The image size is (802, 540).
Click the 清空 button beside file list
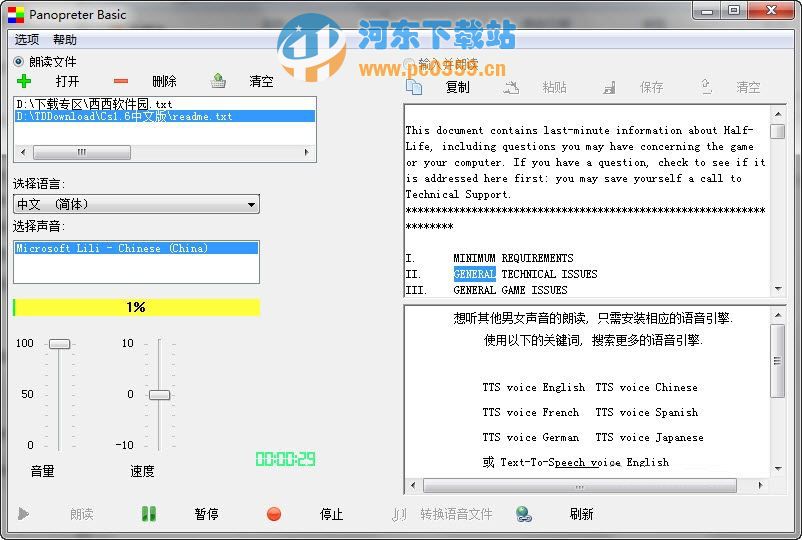pos(261,81)
